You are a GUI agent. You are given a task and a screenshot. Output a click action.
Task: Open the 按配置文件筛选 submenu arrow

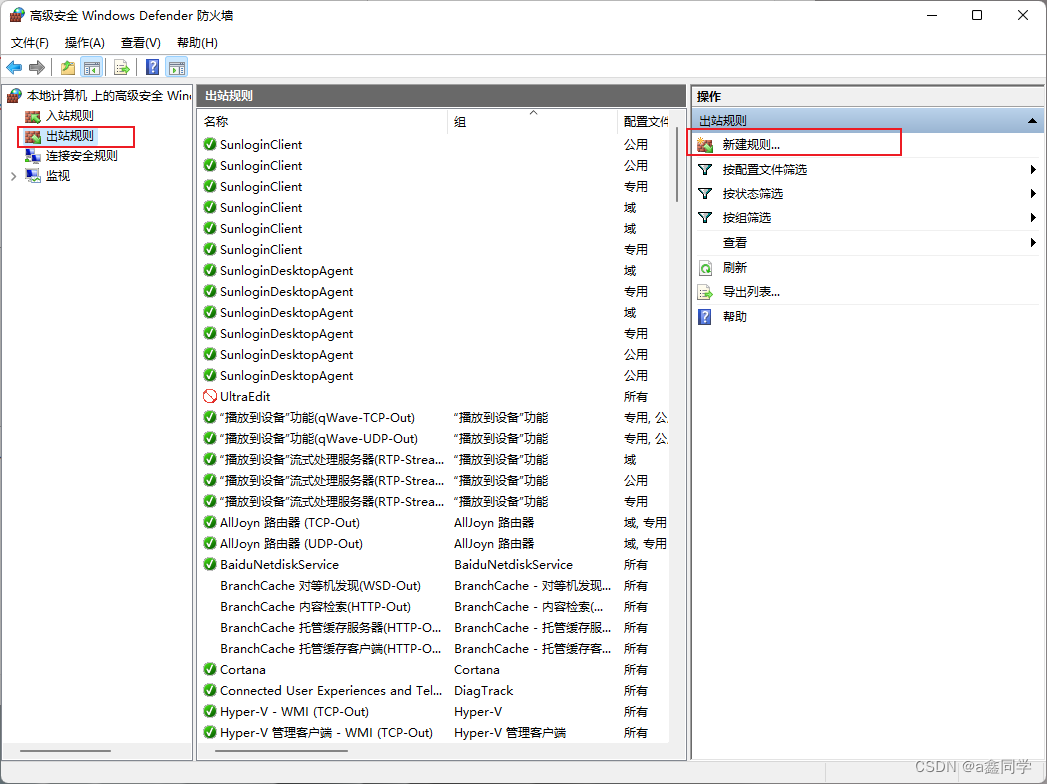pyautogui.click(x=1033, y=170)
